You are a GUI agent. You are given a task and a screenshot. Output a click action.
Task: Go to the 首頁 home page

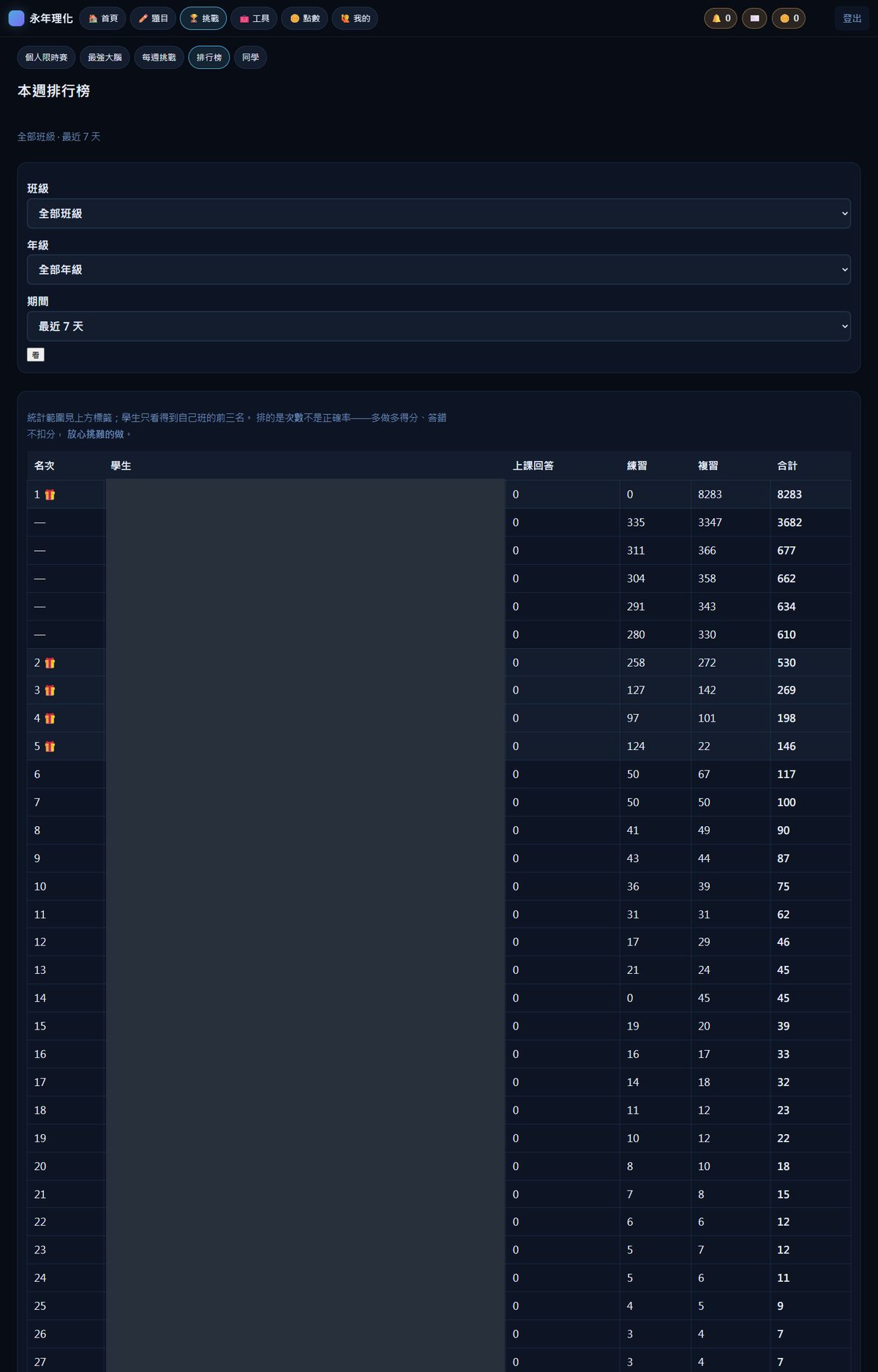pos(102,18)
